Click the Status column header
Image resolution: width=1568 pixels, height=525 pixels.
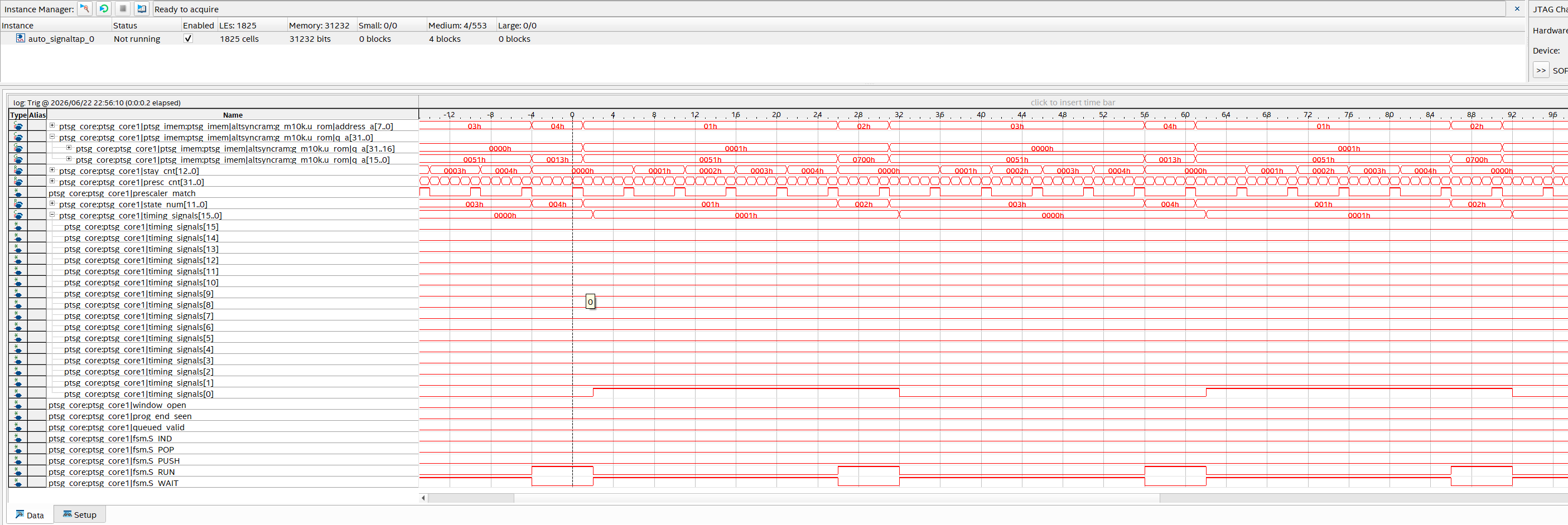point(147,25)
